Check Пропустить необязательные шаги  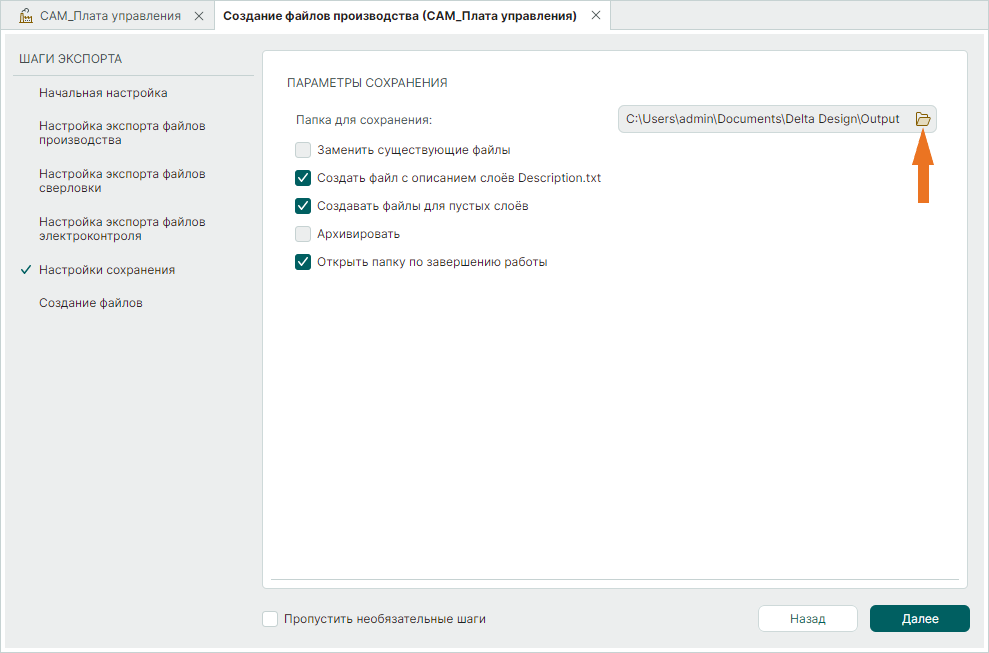tap(270, 619)
